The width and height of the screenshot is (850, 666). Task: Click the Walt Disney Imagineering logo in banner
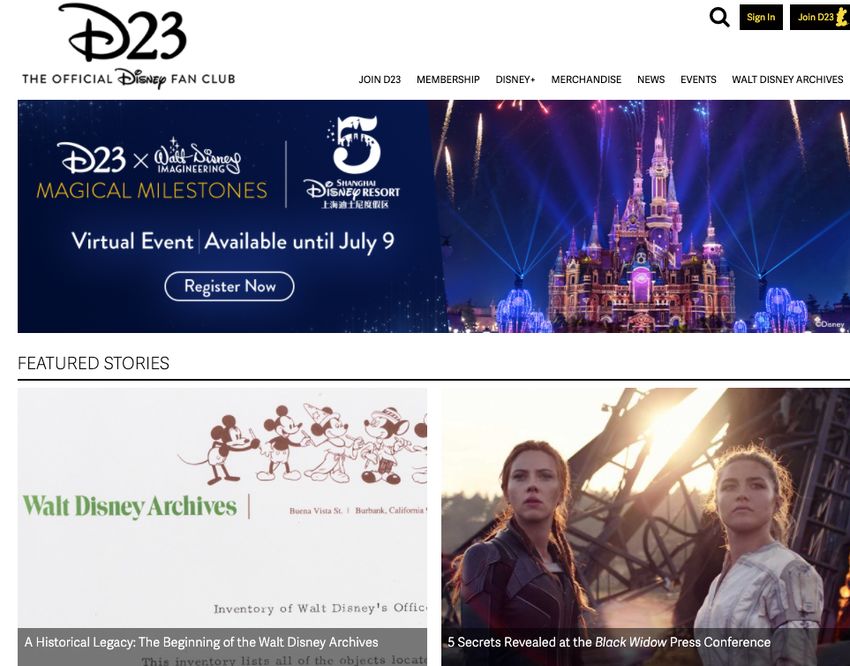[197, 156]
